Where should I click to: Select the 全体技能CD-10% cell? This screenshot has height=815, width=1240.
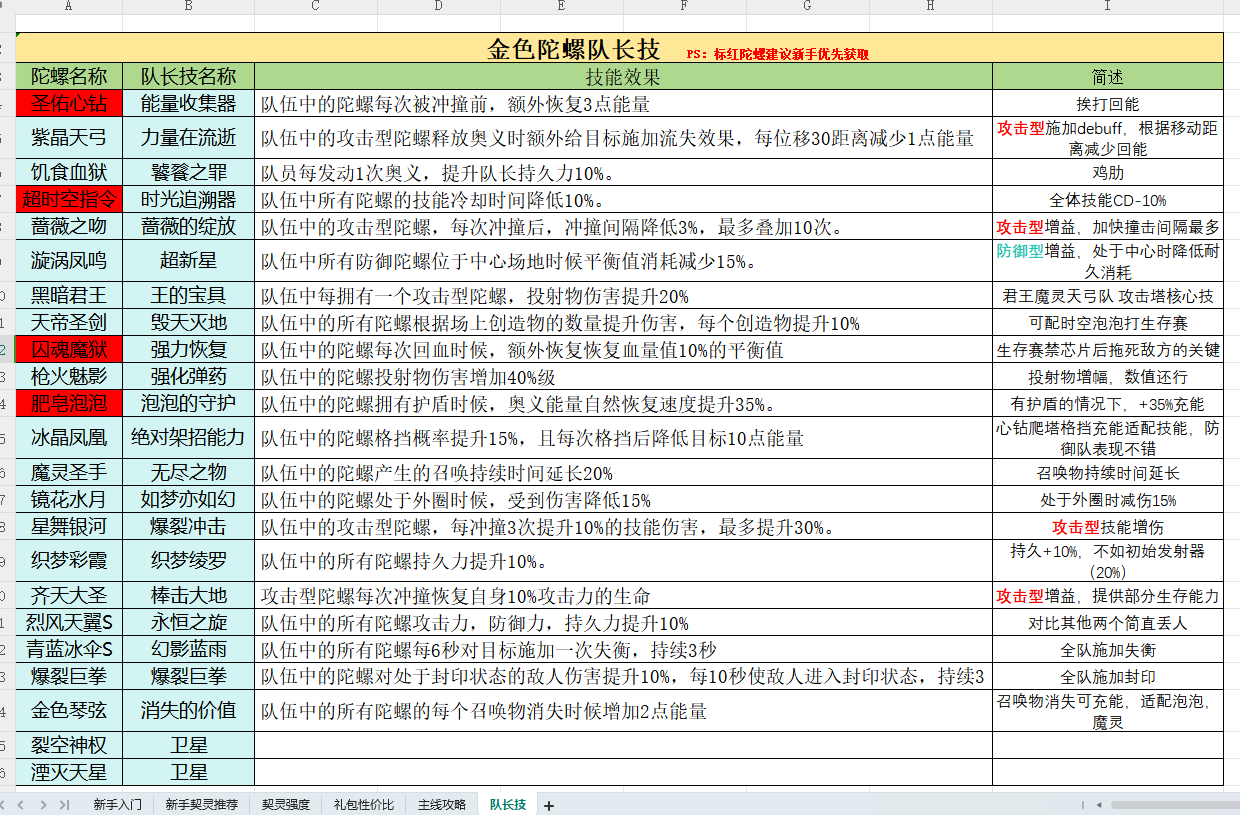point(1108,199)
